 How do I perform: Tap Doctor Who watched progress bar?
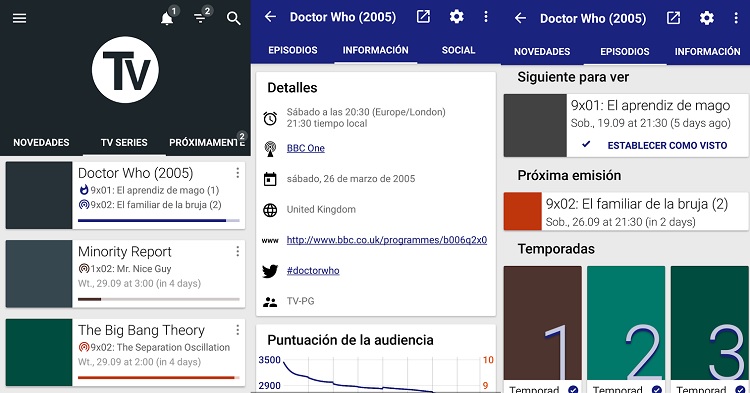pyautogui.click(x=159, y=220)
